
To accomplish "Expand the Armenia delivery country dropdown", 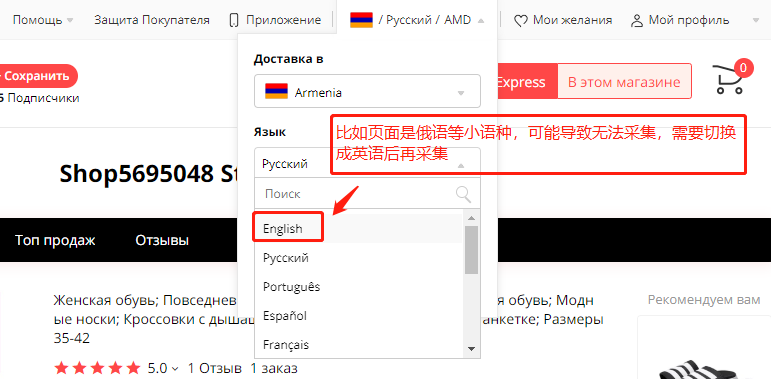I will click(367, 91).
